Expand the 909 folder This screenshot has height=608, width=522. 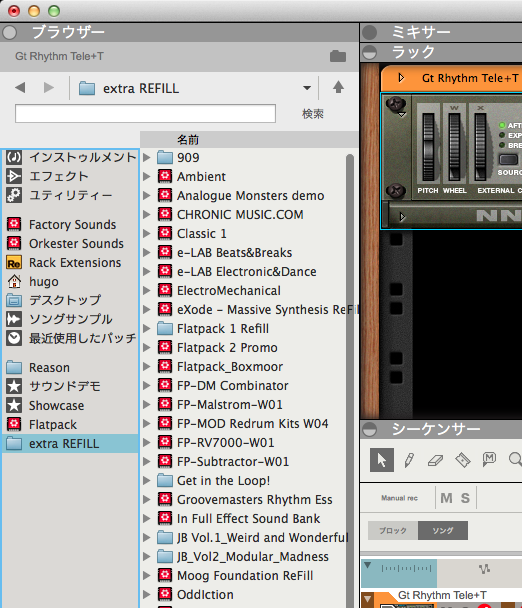point(147,157)
